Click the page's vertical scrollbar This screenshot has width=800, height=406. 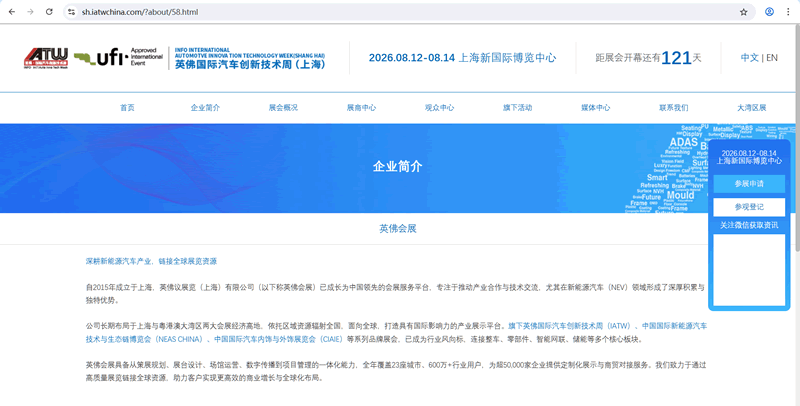tap(795, 200)
